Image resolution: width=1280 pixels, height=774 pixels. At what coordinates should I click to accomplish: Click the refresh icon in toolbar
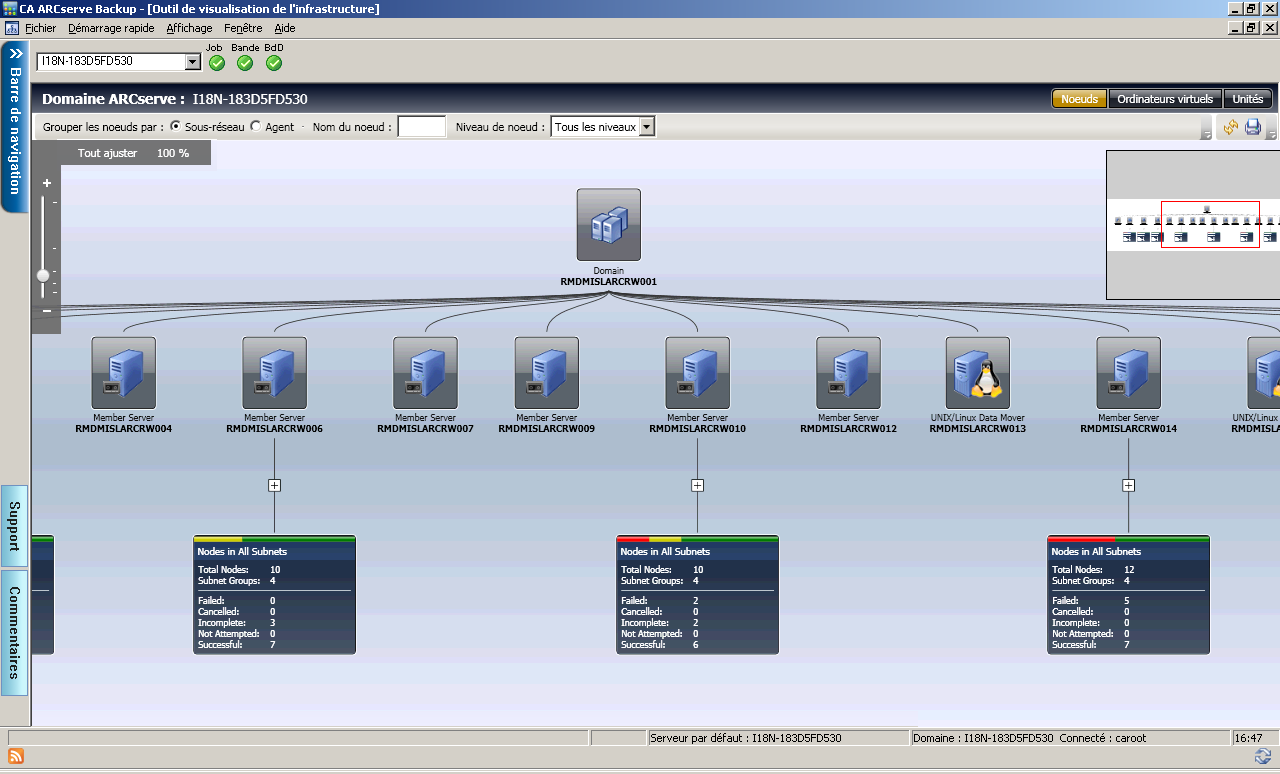[x=1230, y=127]
